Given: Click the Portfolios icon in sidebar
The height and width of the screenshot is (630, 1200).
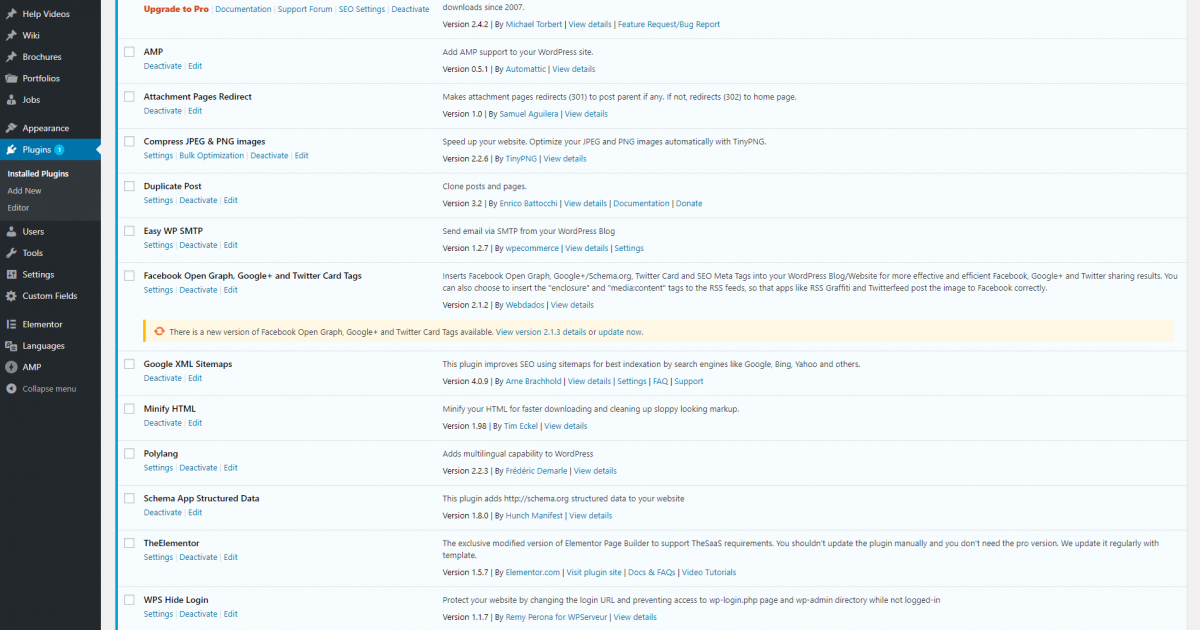Looking at the screenshot, I should pos(11,78).
